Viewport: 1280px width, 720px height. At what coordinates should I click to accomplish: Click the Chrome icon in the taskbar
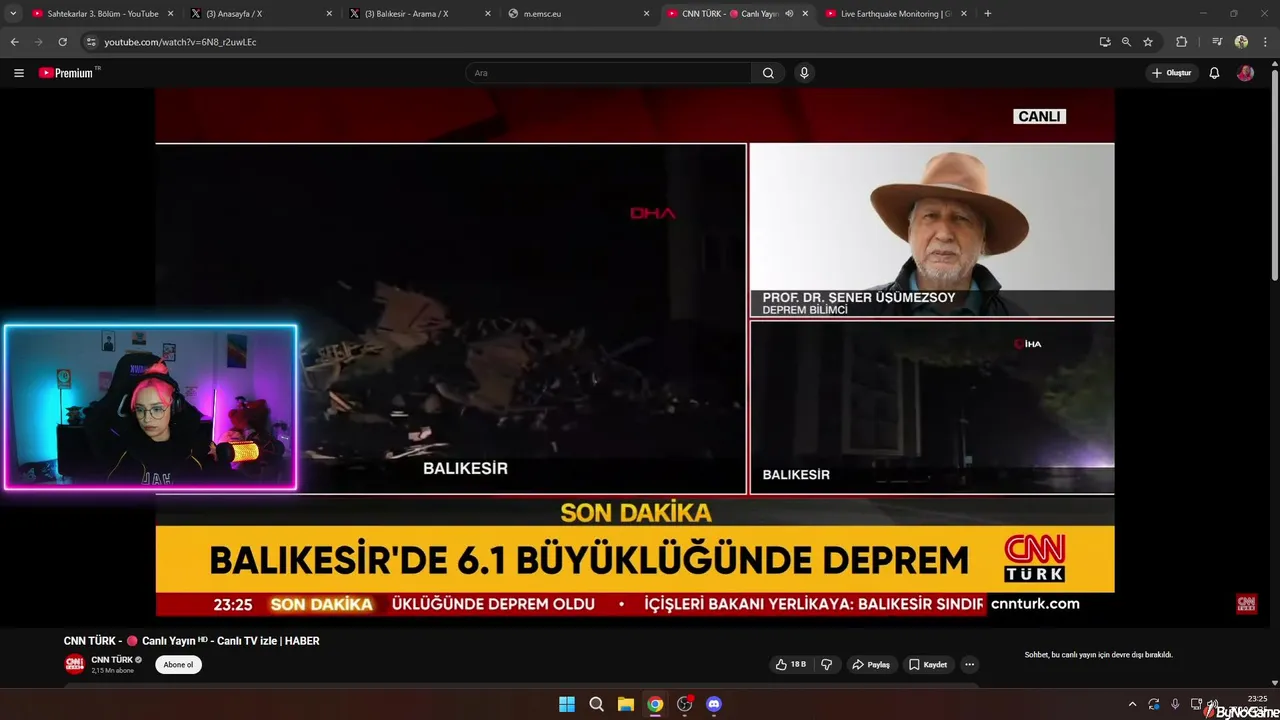coord(655,704)
